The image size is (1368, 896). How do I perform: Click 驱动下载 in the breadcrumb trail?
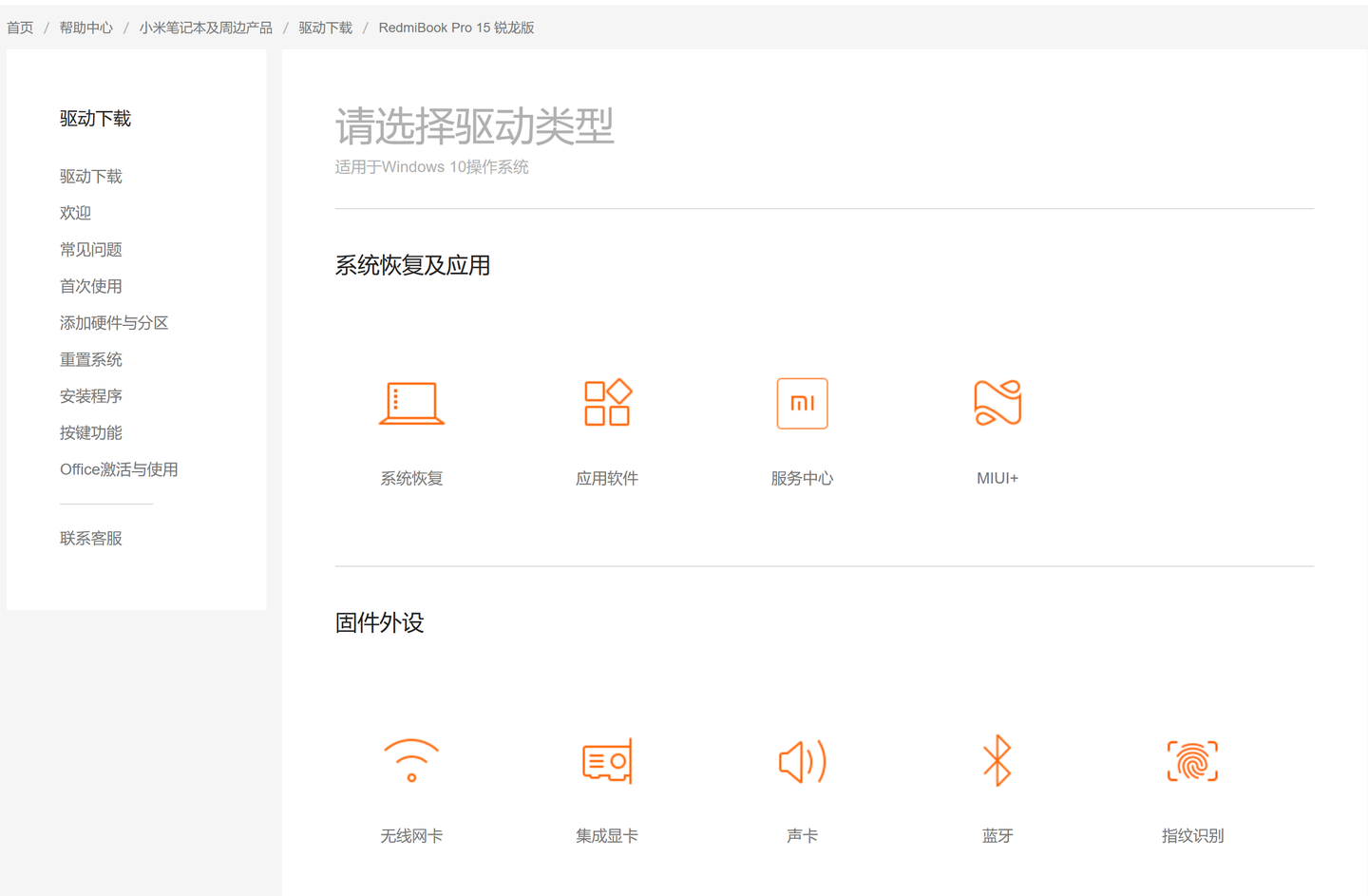(326, 28)
